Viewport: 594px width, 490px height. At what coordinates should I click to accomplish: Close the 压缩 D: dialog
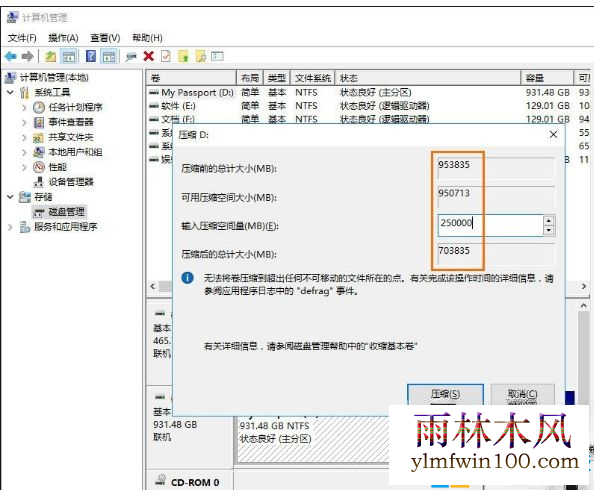553,134
